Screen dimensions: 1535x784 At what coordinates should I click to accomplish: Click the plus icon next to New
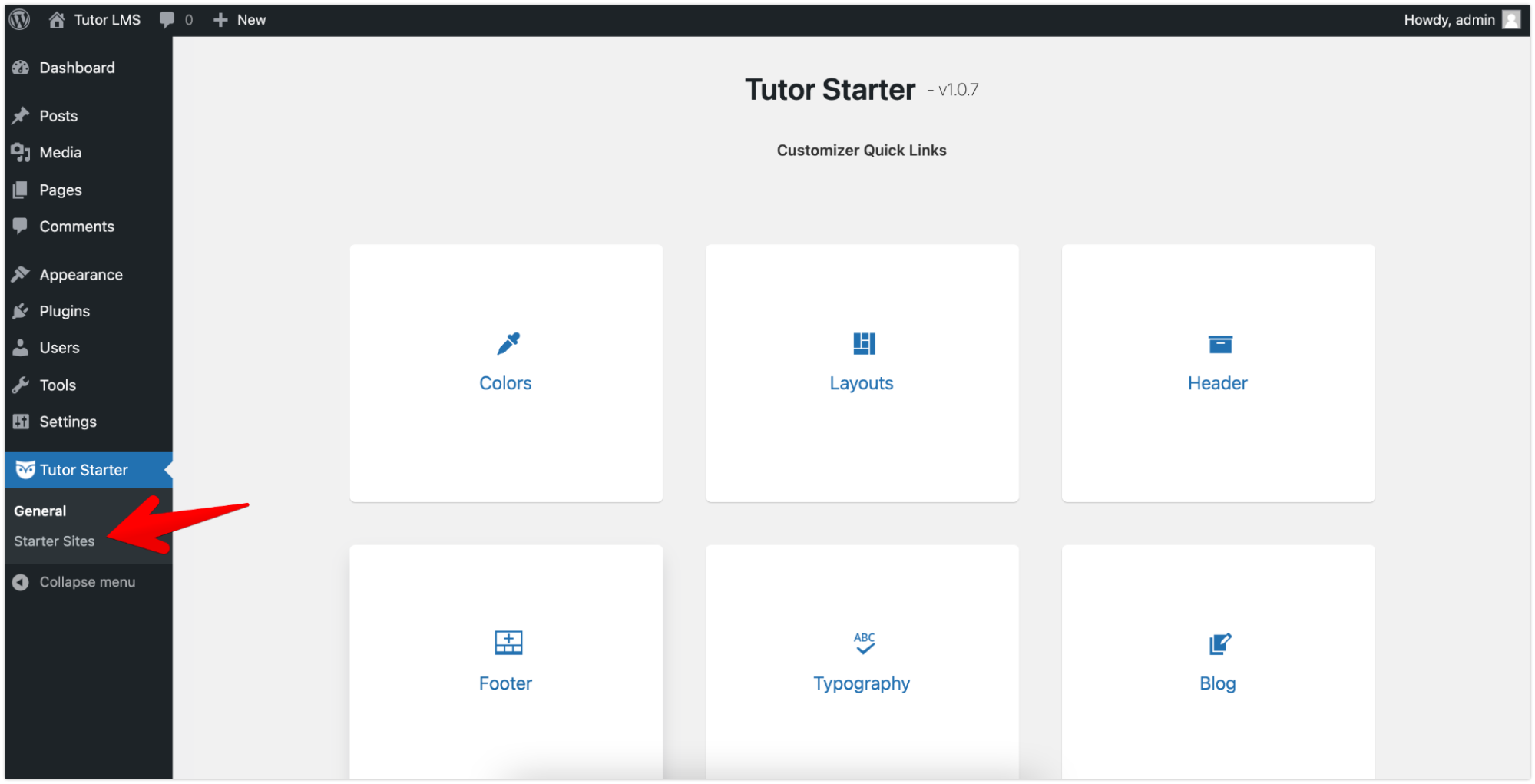[220, 20]
